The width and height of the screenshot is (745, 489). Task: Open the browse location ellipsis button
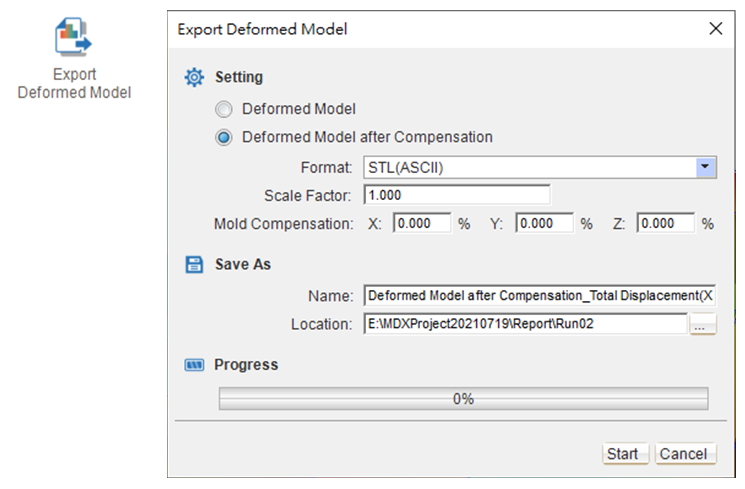tap(703, 324)
